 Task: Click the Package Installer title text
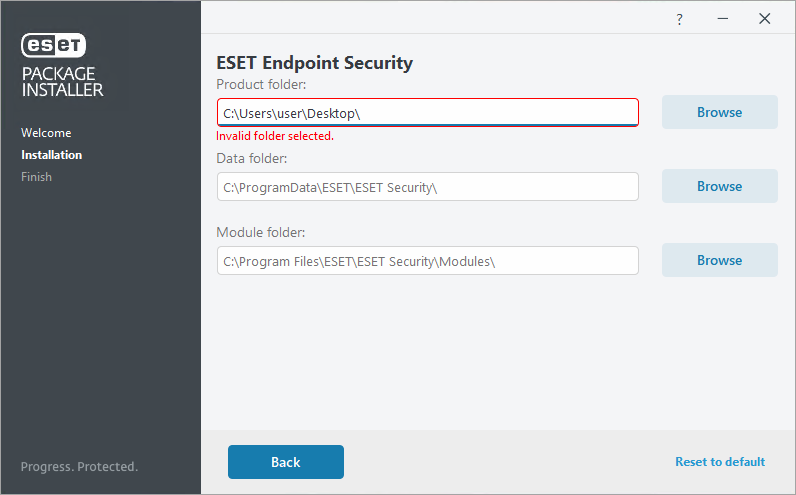coord(62,82)
